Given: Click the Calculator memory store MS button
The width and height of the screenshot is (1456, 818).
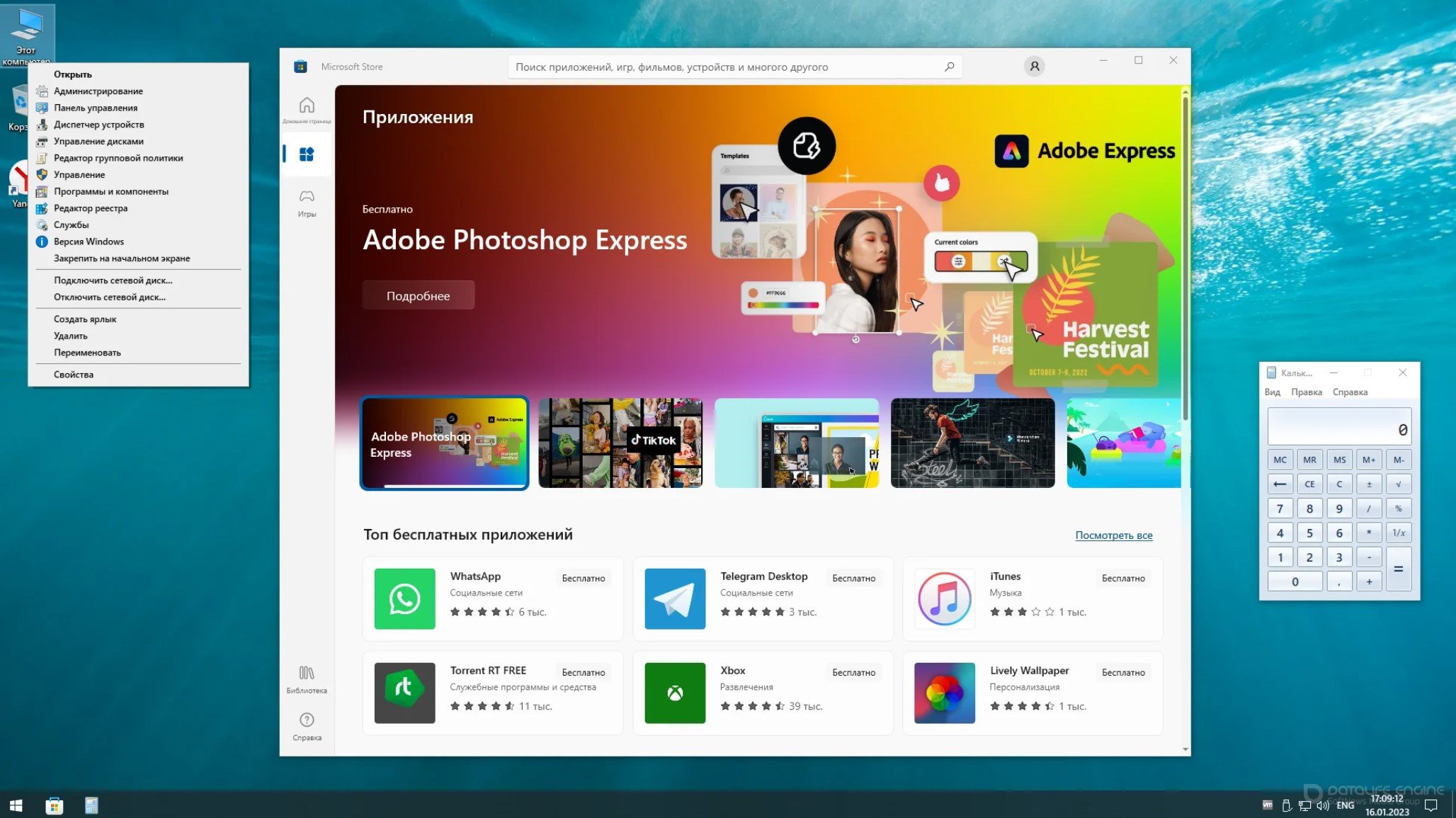Looking at the screenshot, I should click(1339, 459).
